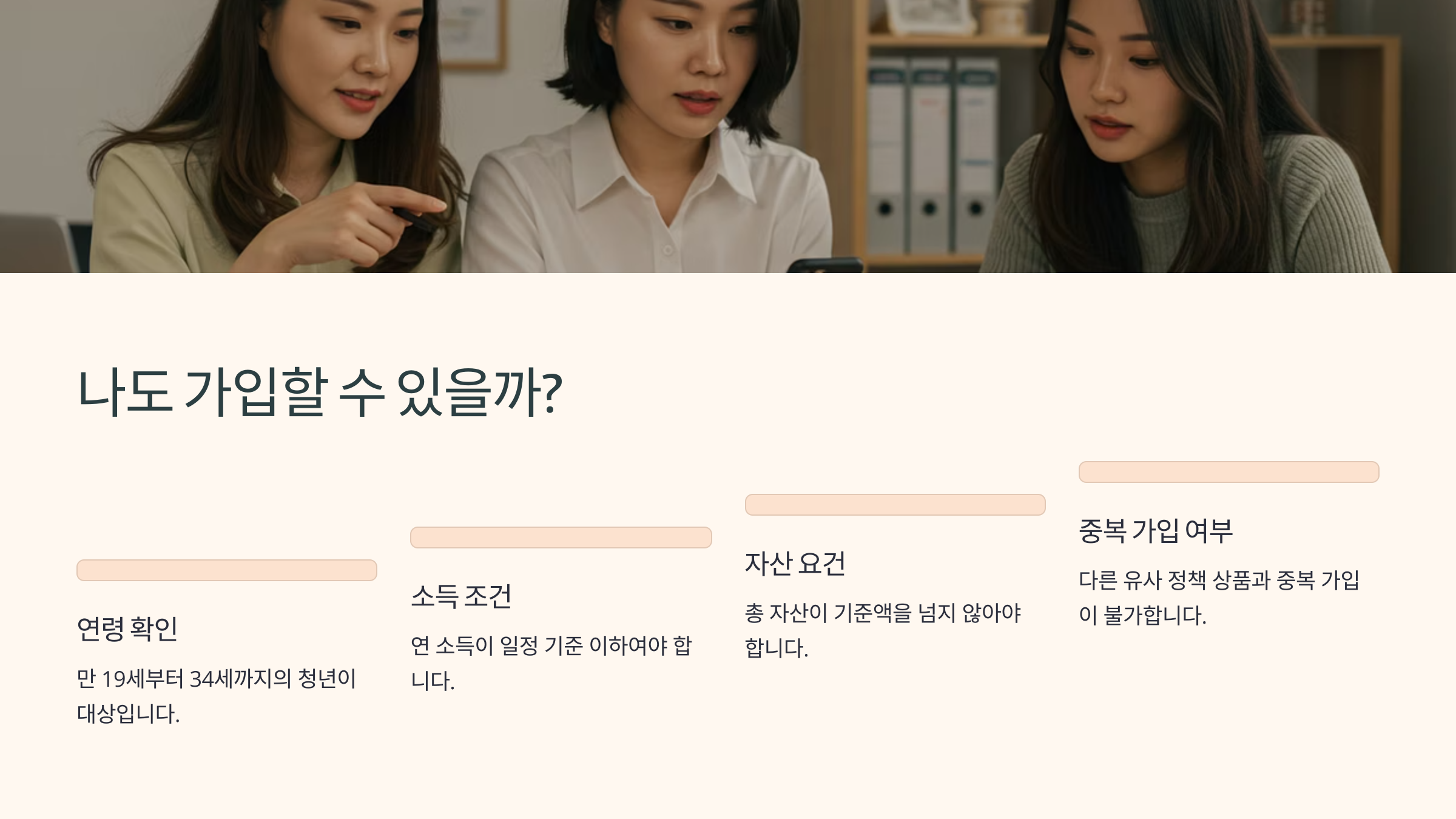Click the picture frame on the wall
Screen dimensions: 1456x819
click(x=471, y=33)
